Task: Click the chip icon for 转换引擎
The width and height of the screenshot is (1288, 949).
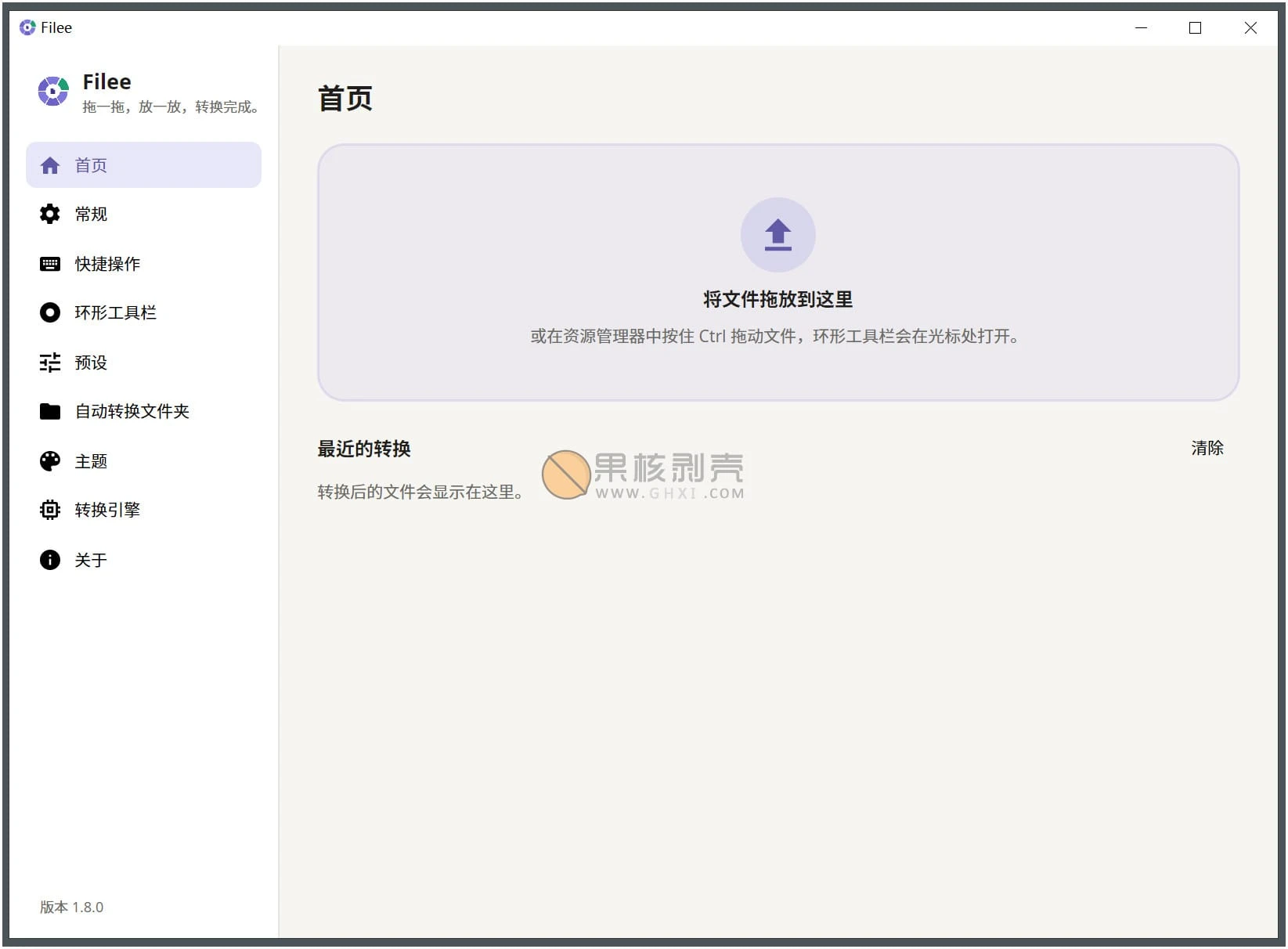Action: (x=50, y=510)
